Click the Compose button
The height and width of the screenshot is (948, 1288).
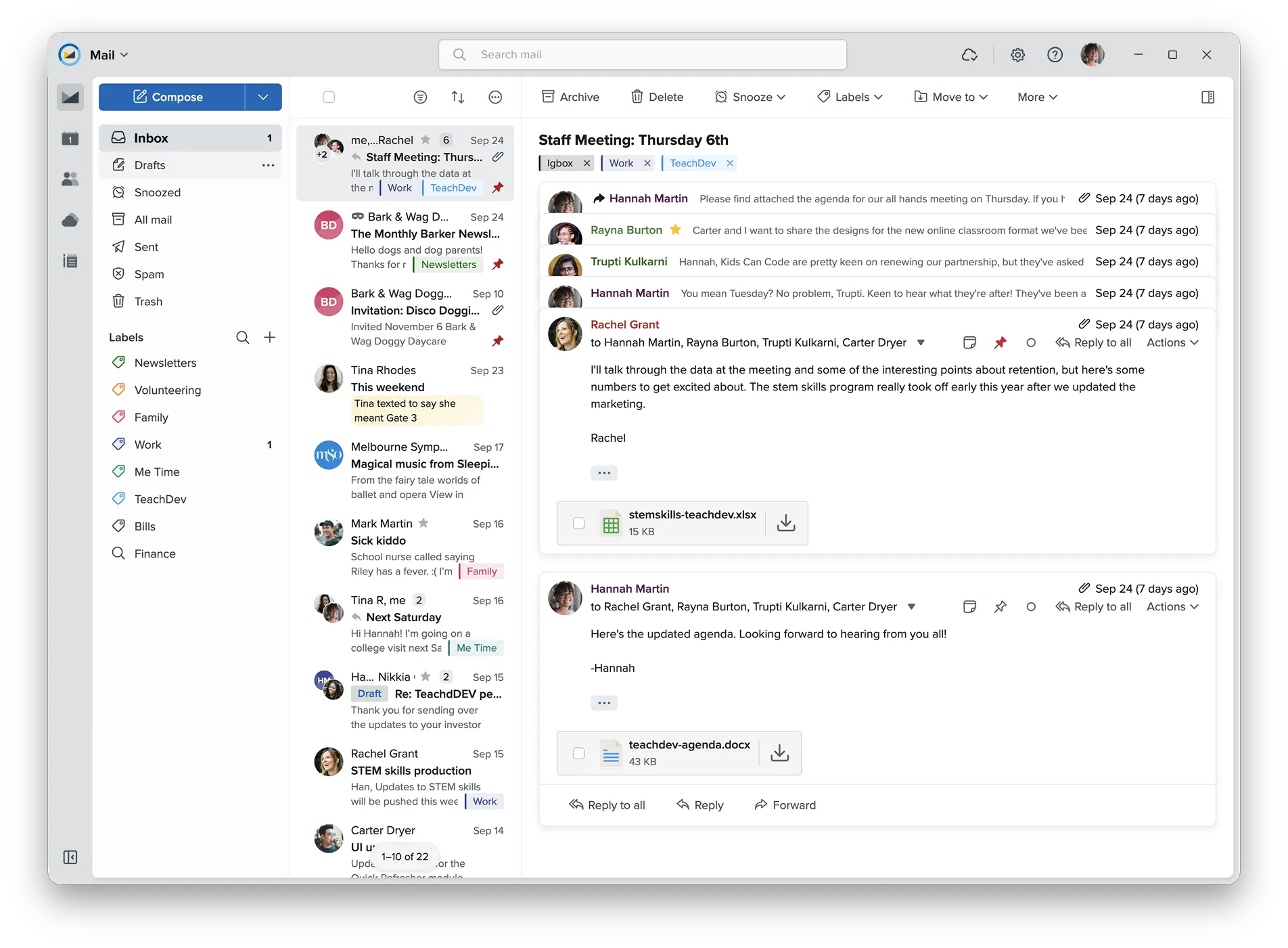[x=172, y=97]
